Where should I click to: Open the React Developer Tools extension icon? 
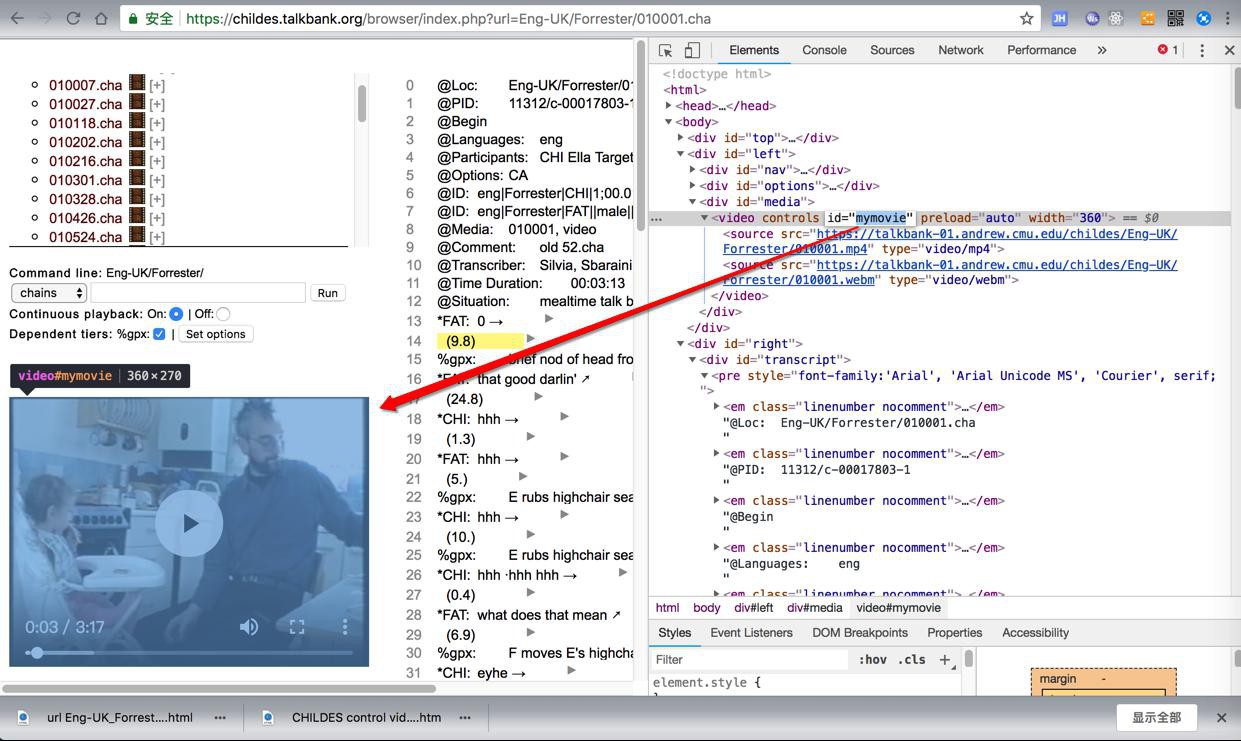[x=1116, y=18]
